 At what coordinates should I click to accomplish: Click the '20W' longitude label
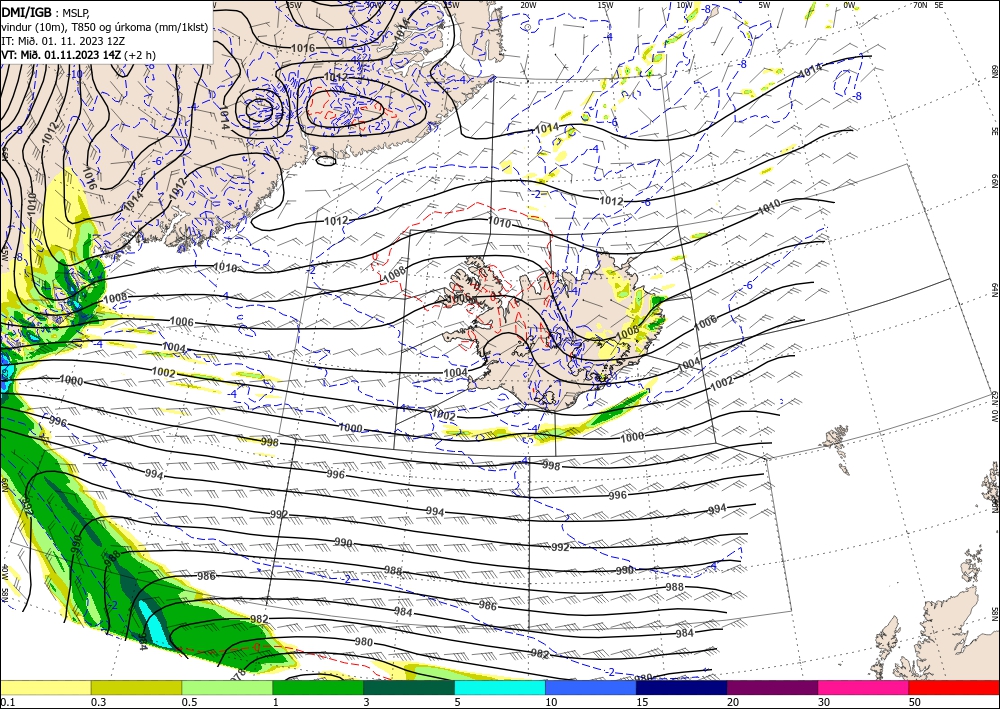point(527,5)
